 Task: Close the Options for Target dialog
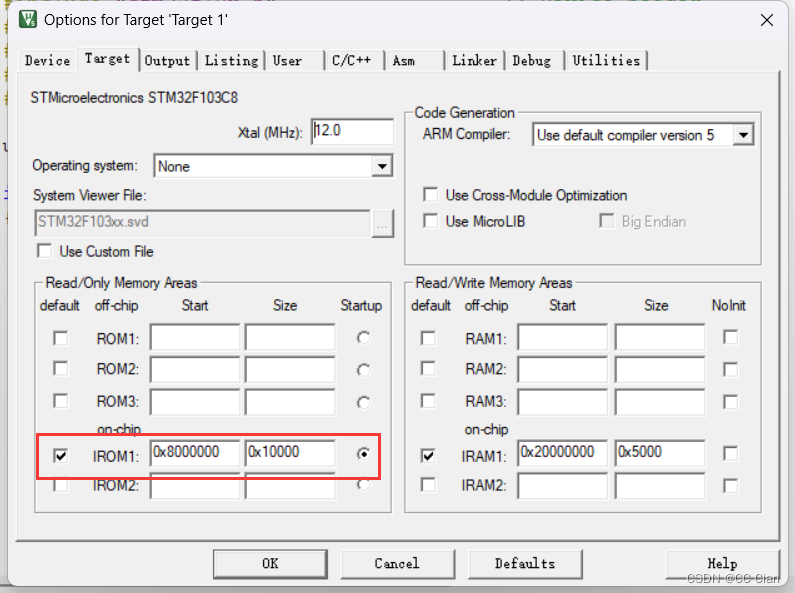pyautogui.click(x=767, y=20)
